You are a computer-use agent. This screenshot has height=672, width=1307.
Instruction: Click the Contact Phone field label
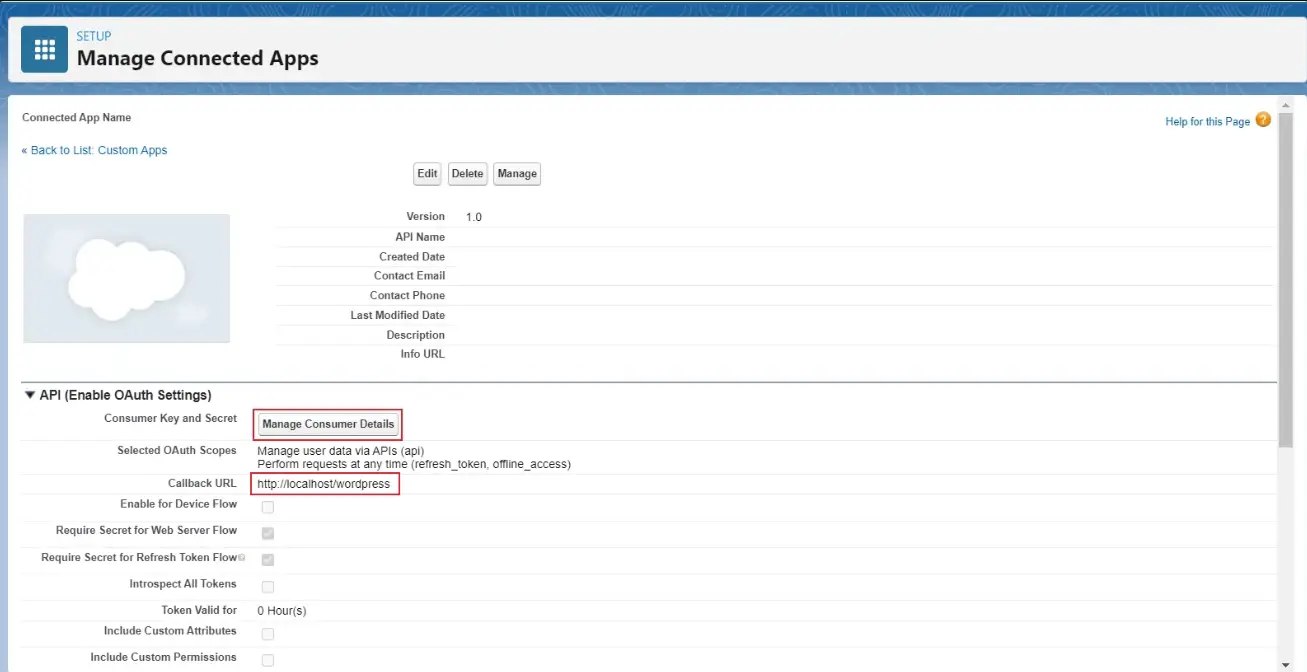pyautogui.click(x=408, y=295)
